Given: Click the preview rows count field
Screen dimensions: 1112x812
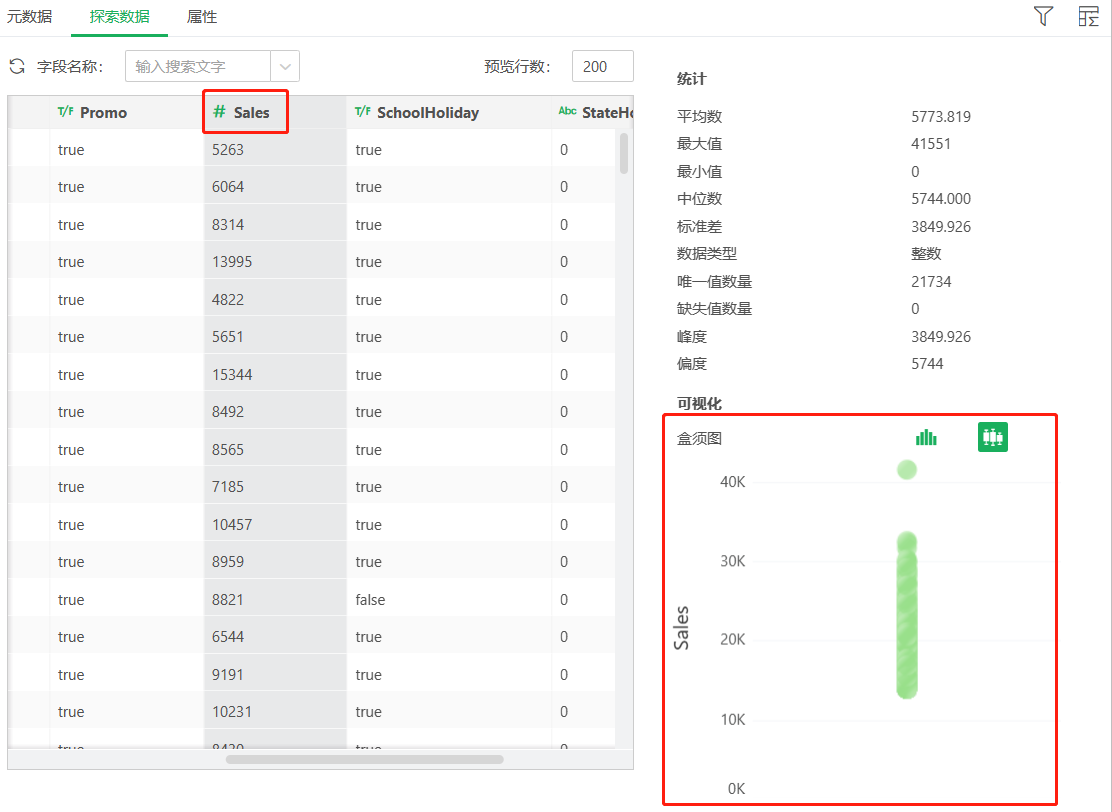Looking at the screenshot, I should coord(602,67).
